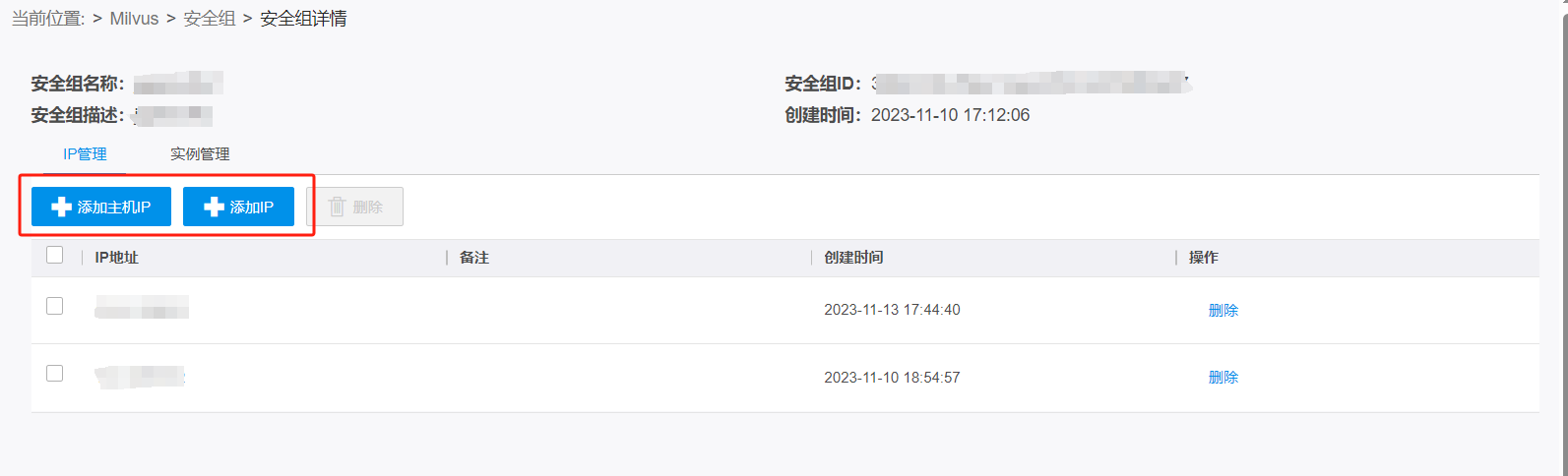Switch to the IP管理 tab

85,154
